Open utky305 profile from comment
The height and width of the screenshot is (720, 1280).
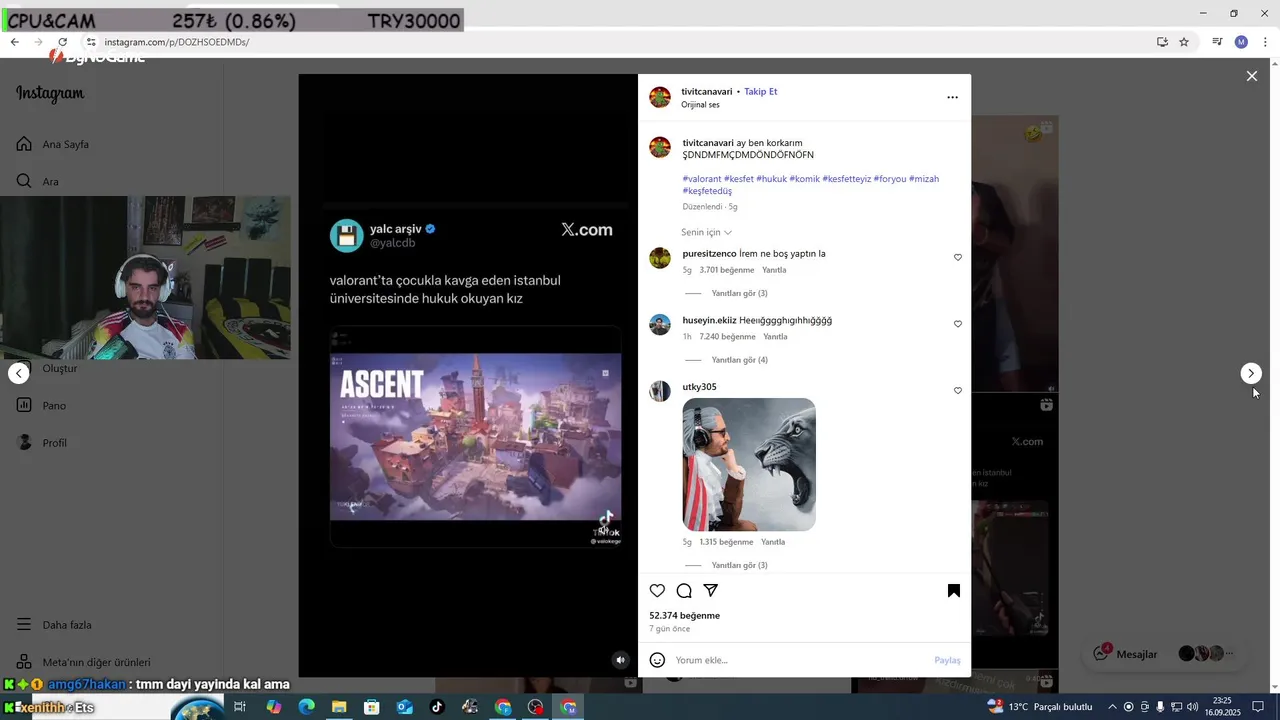[699, 387]
